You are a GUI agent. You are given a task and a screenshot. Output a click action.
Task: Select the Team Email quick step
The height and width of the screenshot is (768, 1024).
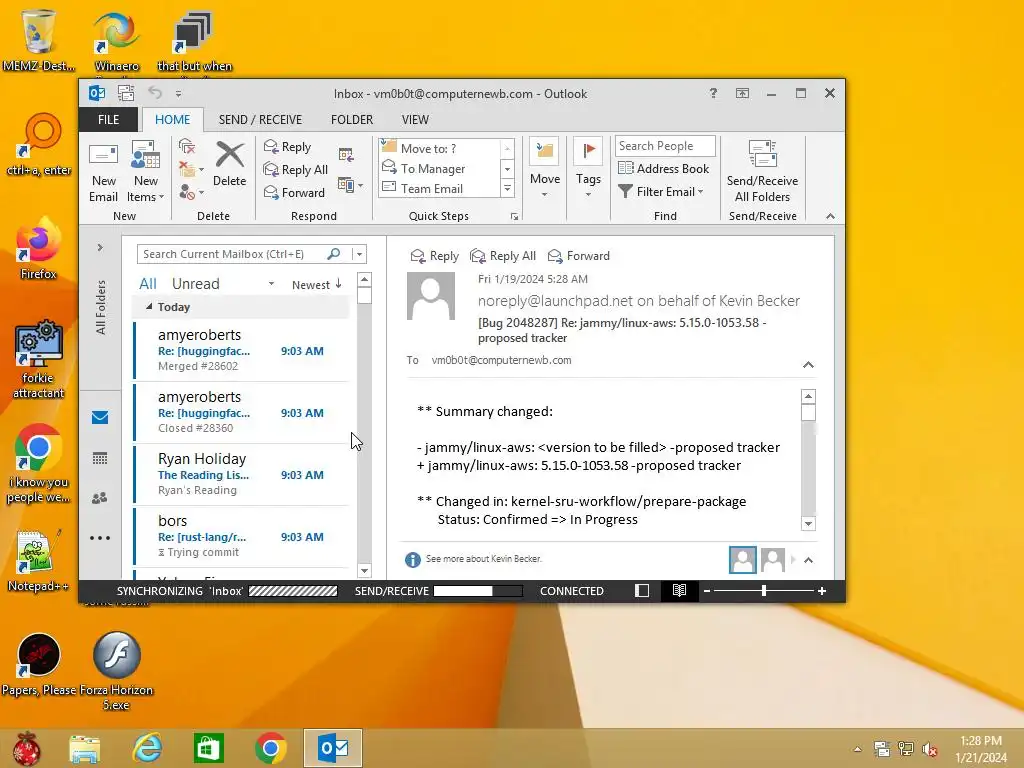tap(440, 189)
